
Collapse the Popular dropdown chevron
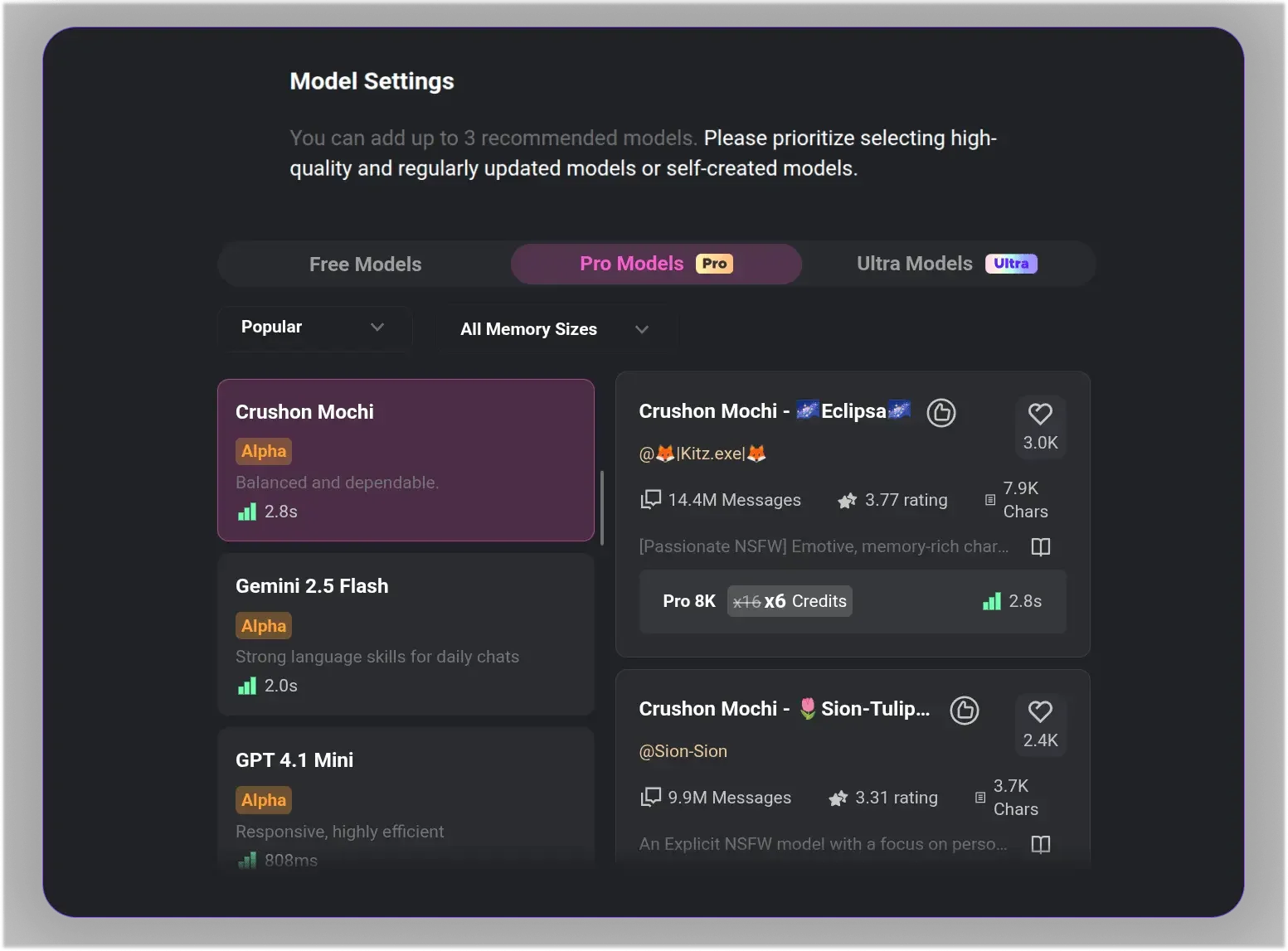(377, 328)
